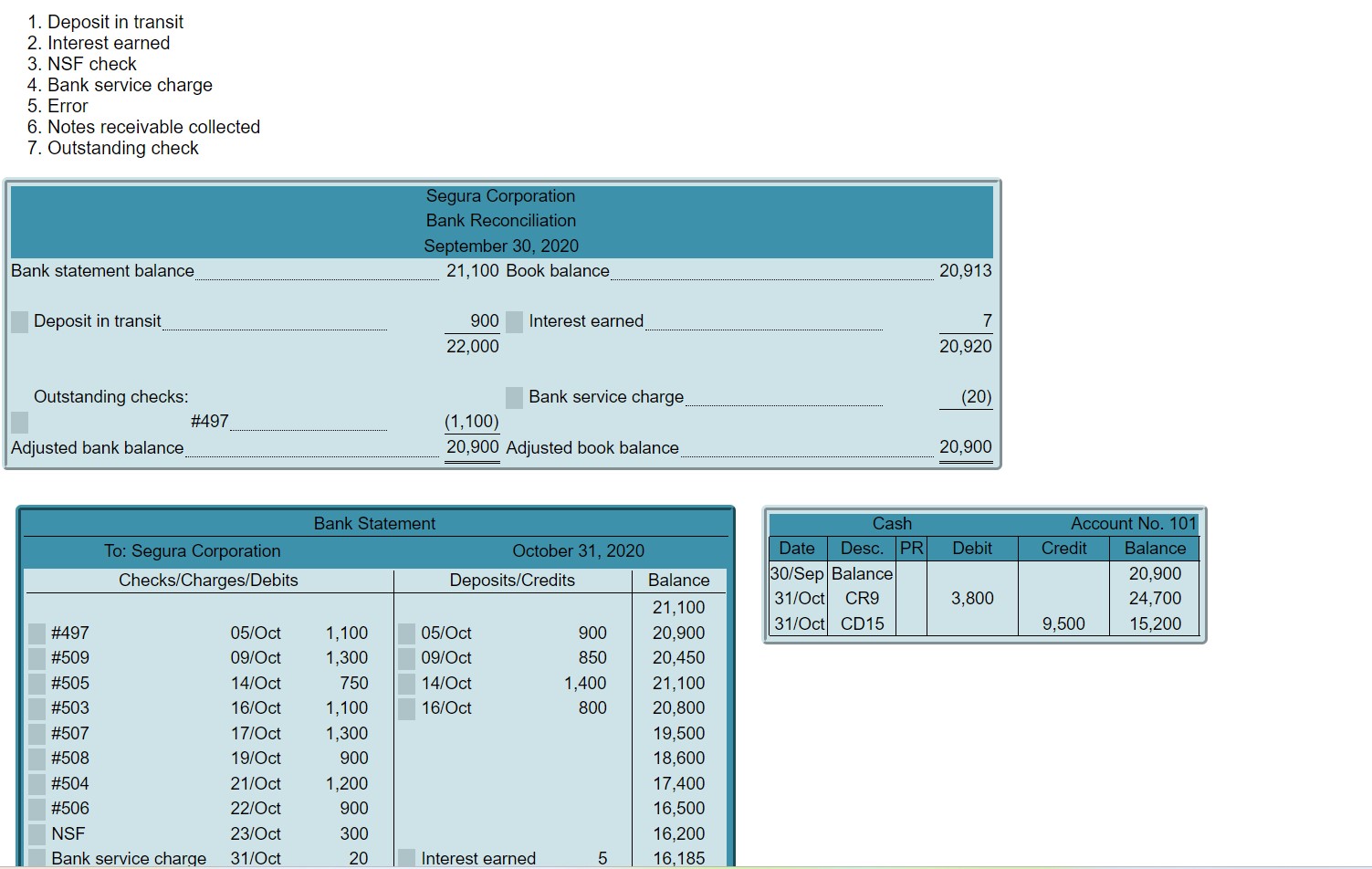Click the box beside 09/Oct deposit
The image size is (1372, 869).
[x=406, y=658]
